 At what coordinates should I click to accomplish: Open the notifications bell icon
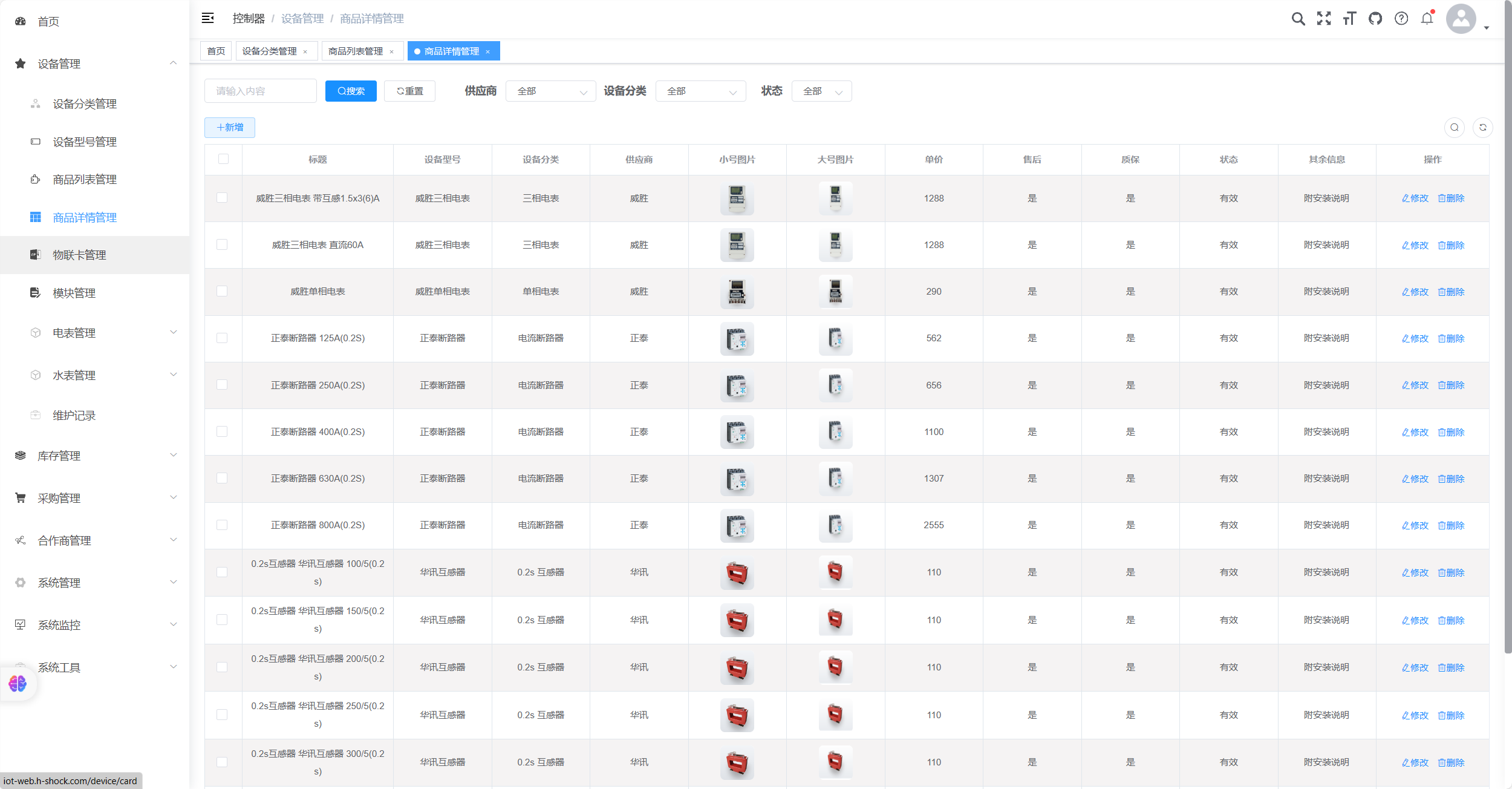click(1427, 19)
